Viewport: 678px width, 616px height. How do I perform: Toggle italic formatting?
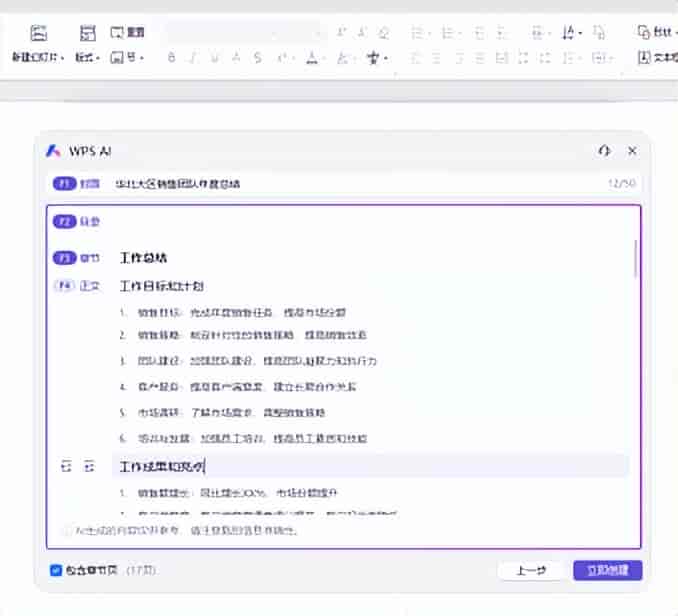tap(193, 57)
